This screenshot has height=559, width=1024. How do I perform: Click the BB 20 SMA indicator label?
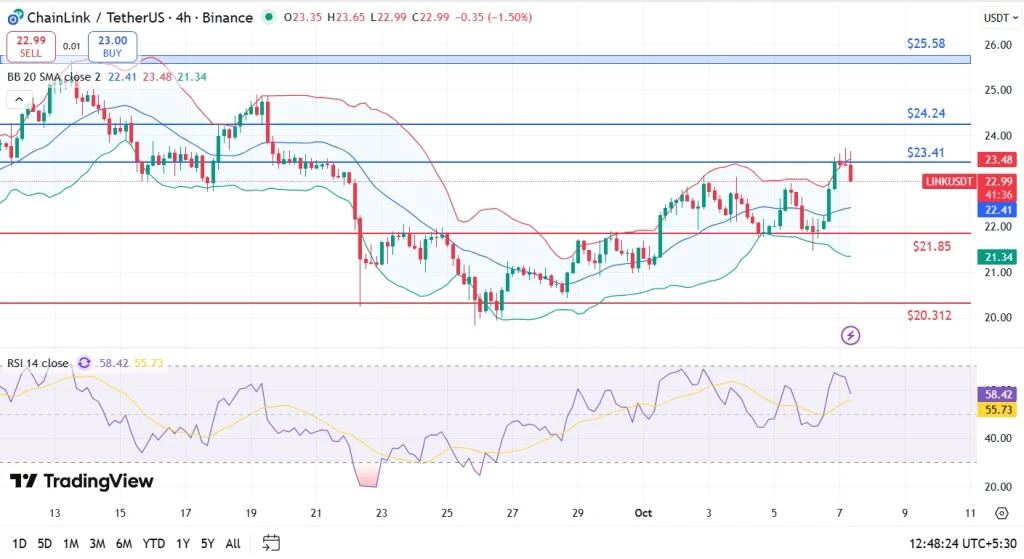pyautogui.click(x=53, y=77)
